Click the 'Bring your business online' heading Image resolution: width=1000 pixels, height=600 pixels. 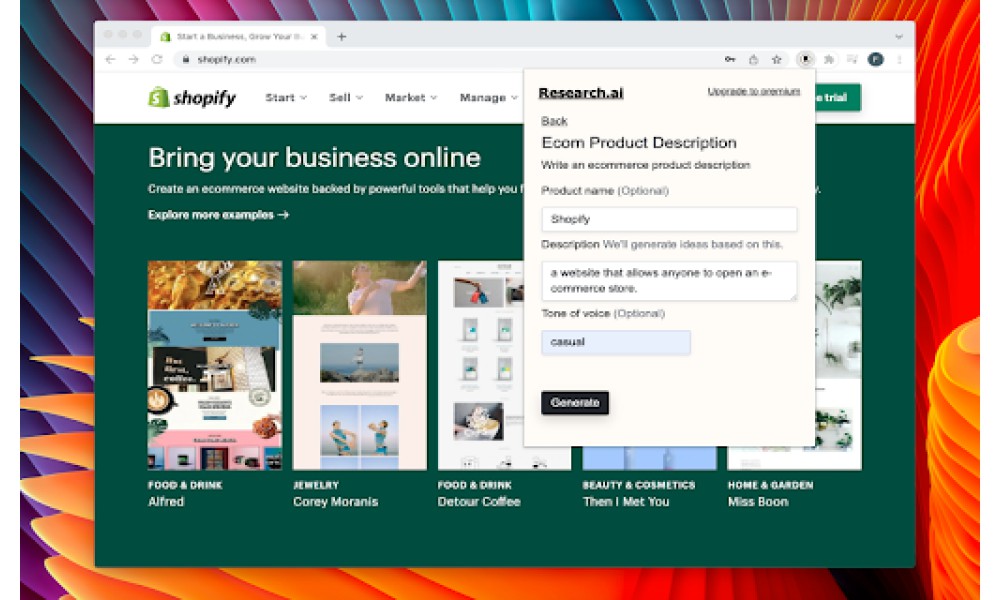point(314,158)
